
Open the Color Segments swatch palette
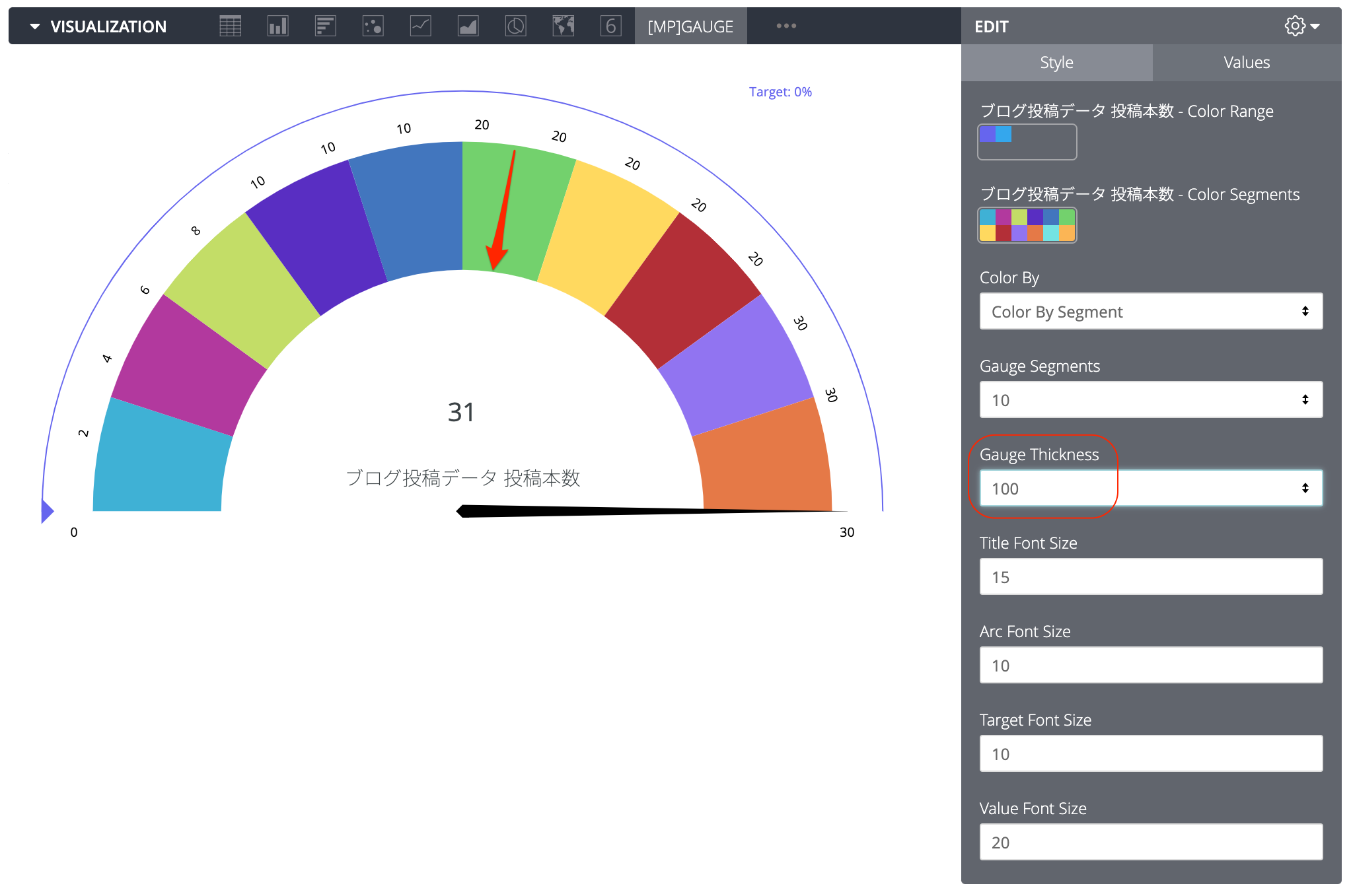(x=1027, y=225)
